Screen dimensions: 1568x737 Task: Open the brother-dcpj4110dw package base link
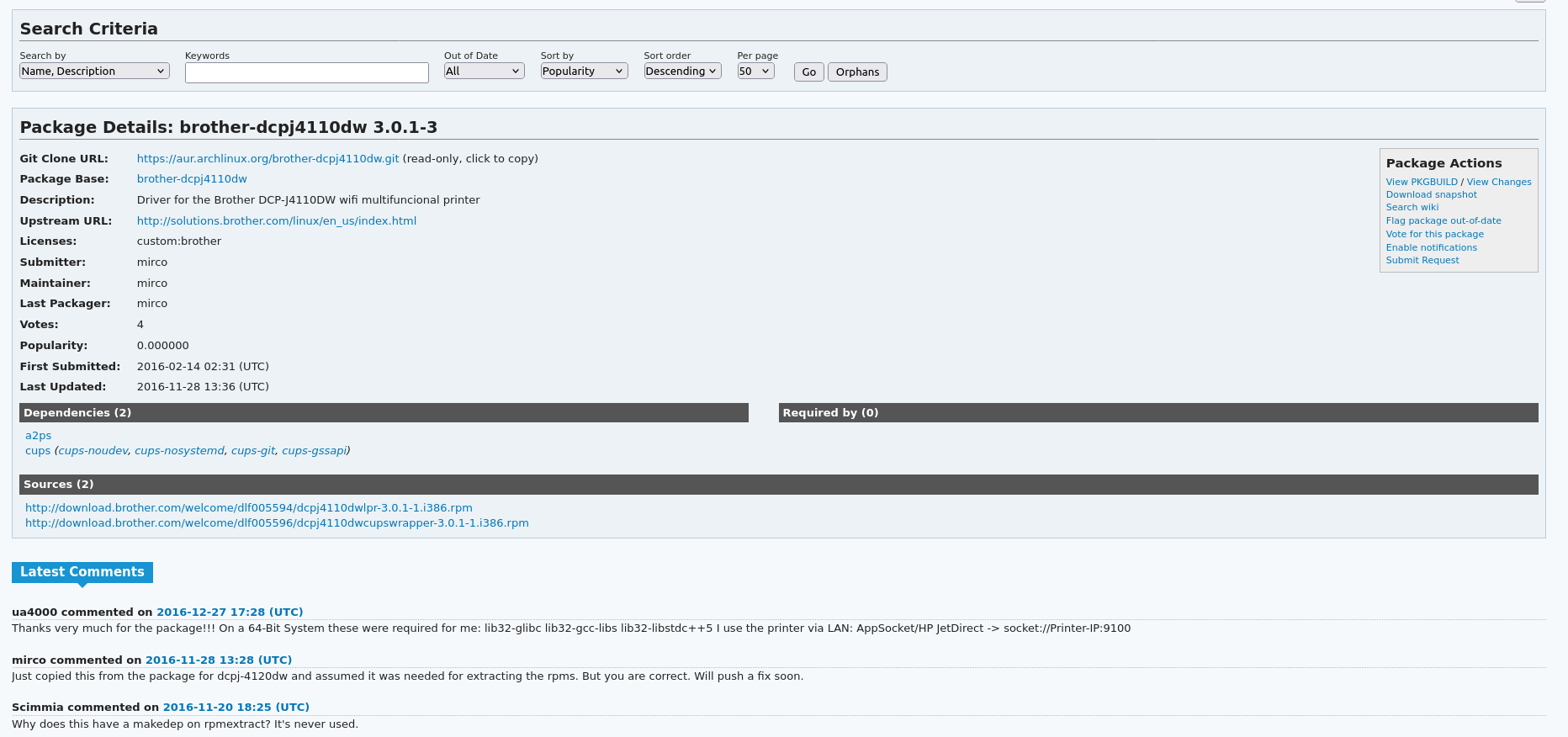point(192,179)
